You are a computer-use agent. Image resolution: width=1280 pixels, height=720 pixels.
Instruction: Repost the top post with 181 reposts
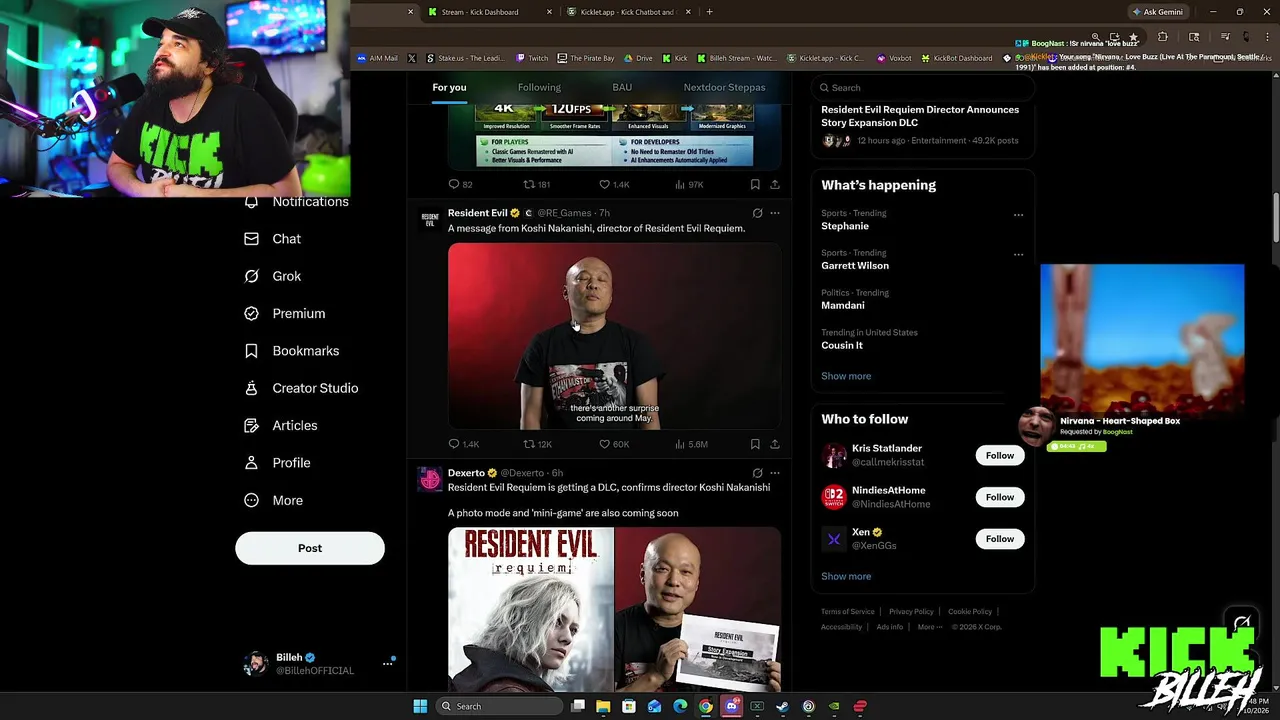click(x=537, y=184)
